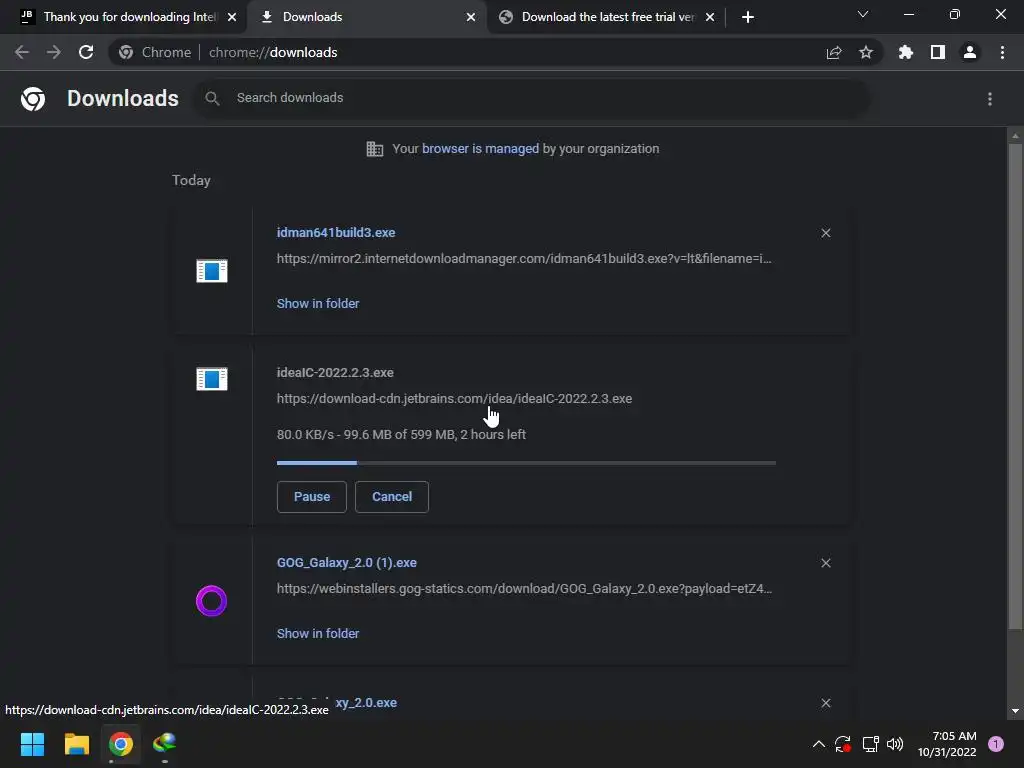Click the idman641build3.exe file icon

[212, 270]
